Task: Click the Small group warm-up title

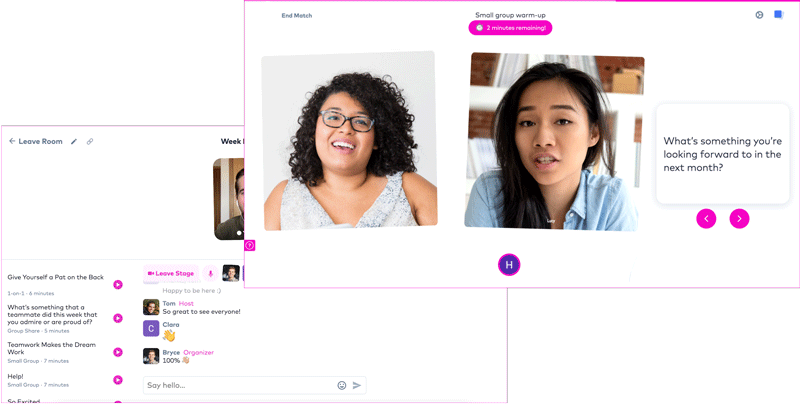Action: 510,15
